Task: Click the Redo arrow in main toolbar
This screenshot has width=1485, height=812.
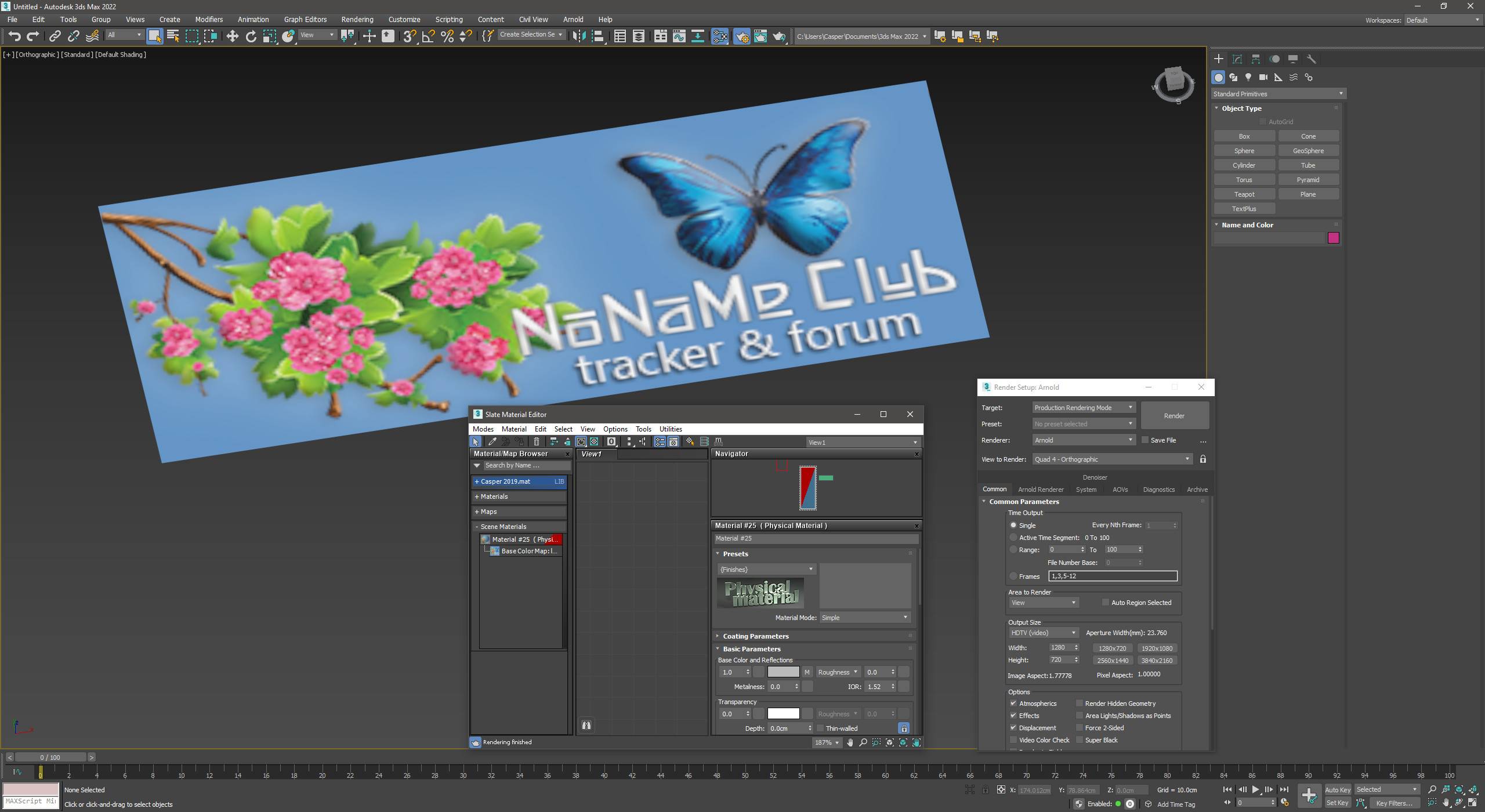Action: click(x=33, y=36)
